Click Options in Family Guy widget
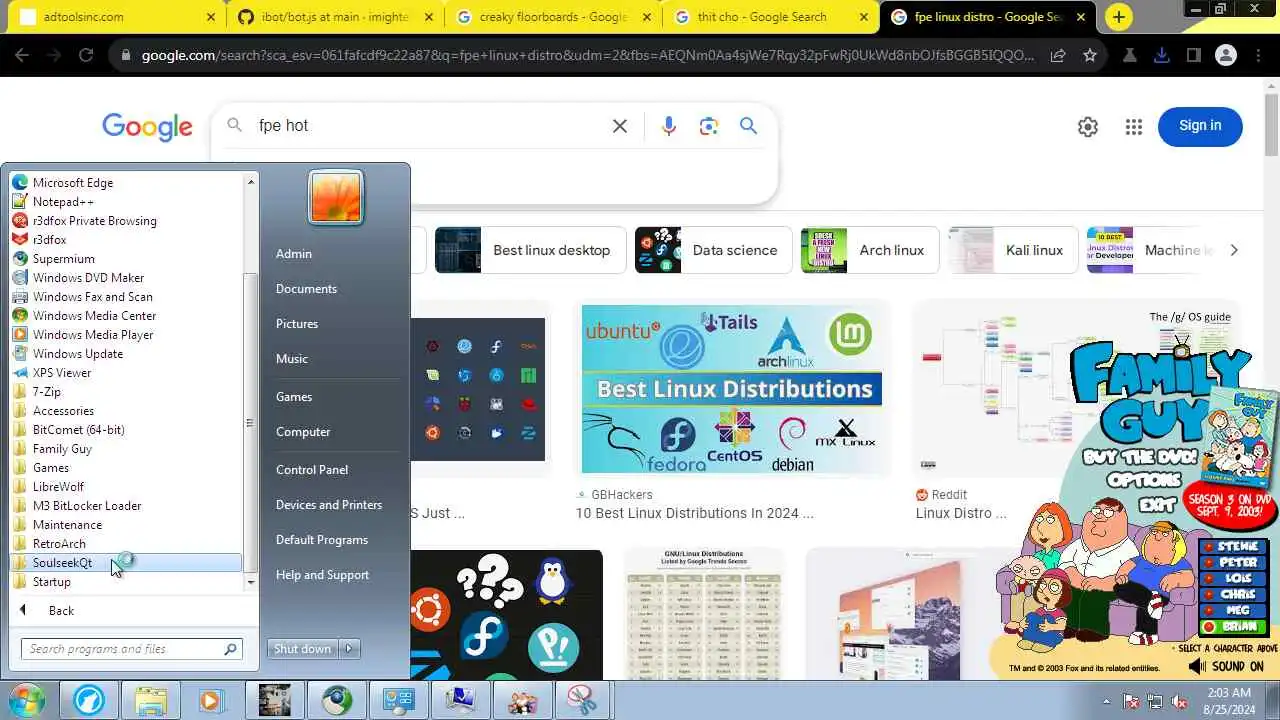 pyautogui.click(x=1144, y=481)
